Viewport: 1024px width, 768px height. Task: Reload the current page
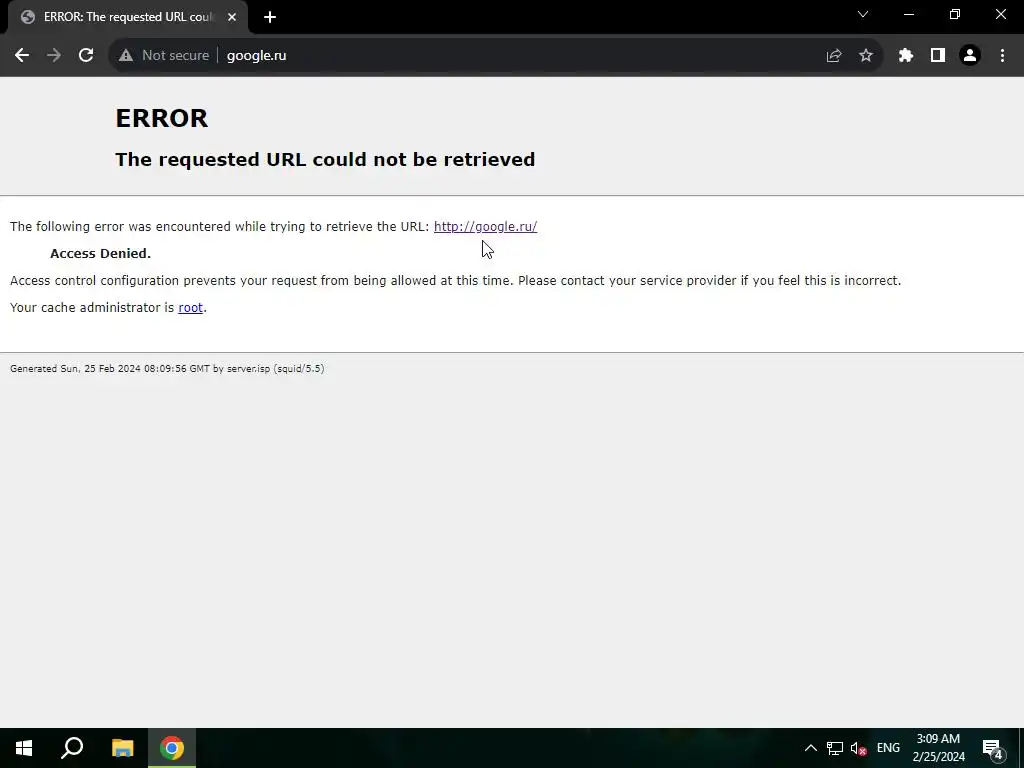pos(86,56)
